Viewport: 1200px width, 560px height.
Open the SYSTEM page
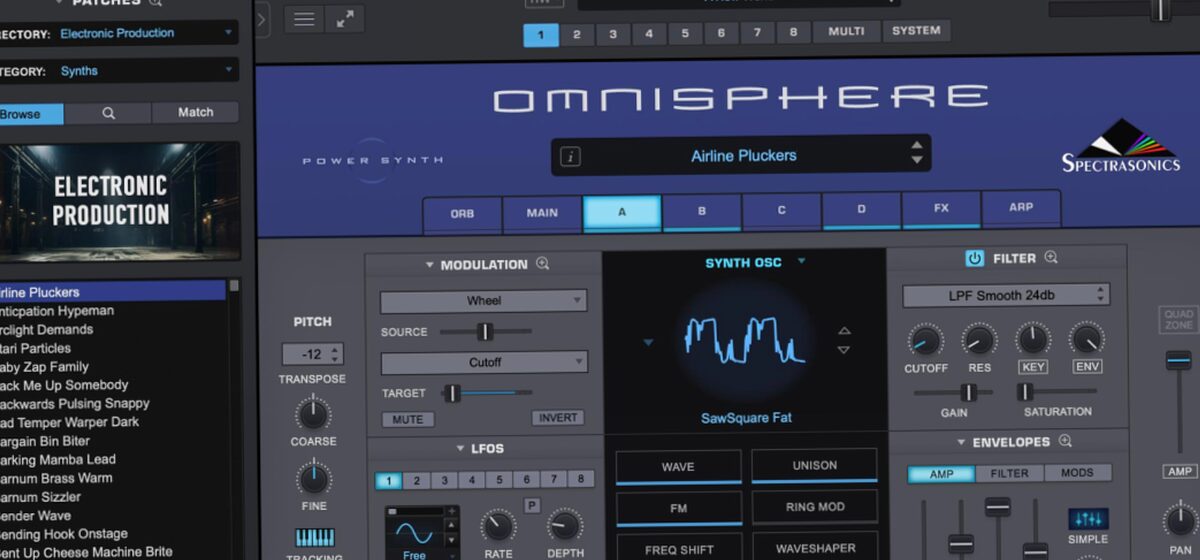coord(916,31)
